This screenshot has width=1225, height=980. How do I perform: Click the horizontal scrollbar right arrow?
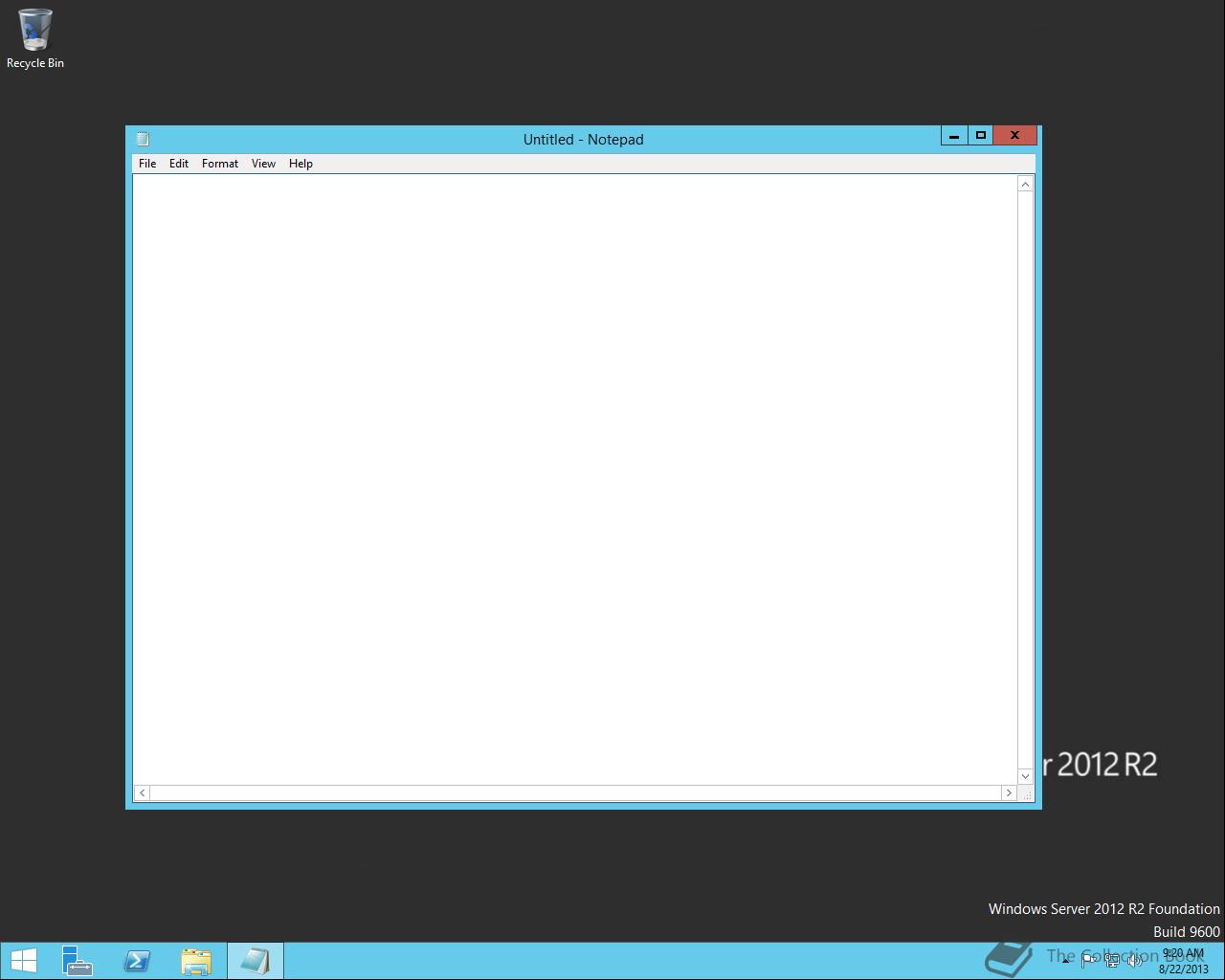1009,792
